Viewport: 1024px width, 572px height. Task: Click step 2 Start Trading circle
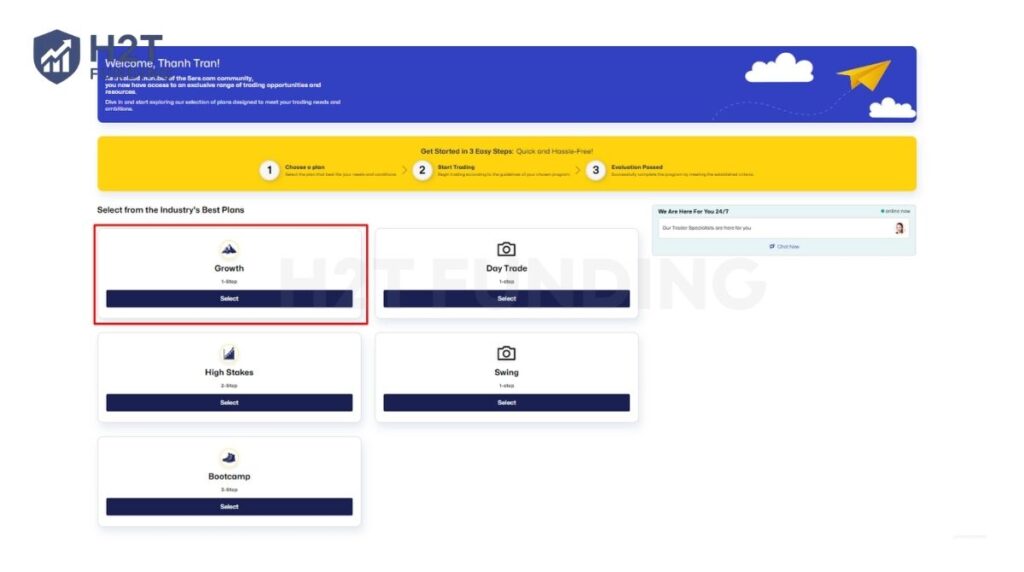423,170
